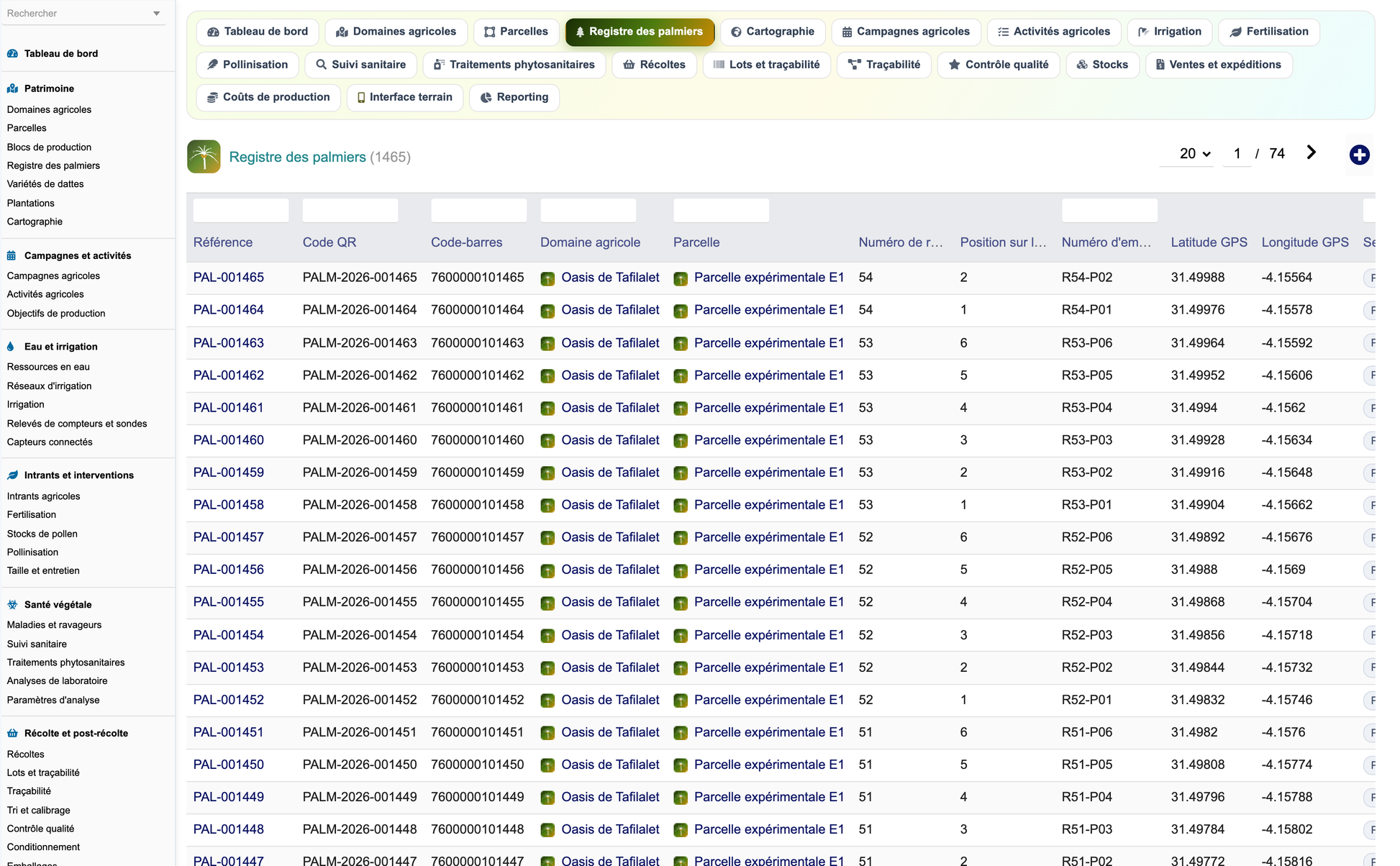
Task: Click the Eau et irrigation water drop icon
Action: pyautogui.click(x=11, y=346)
